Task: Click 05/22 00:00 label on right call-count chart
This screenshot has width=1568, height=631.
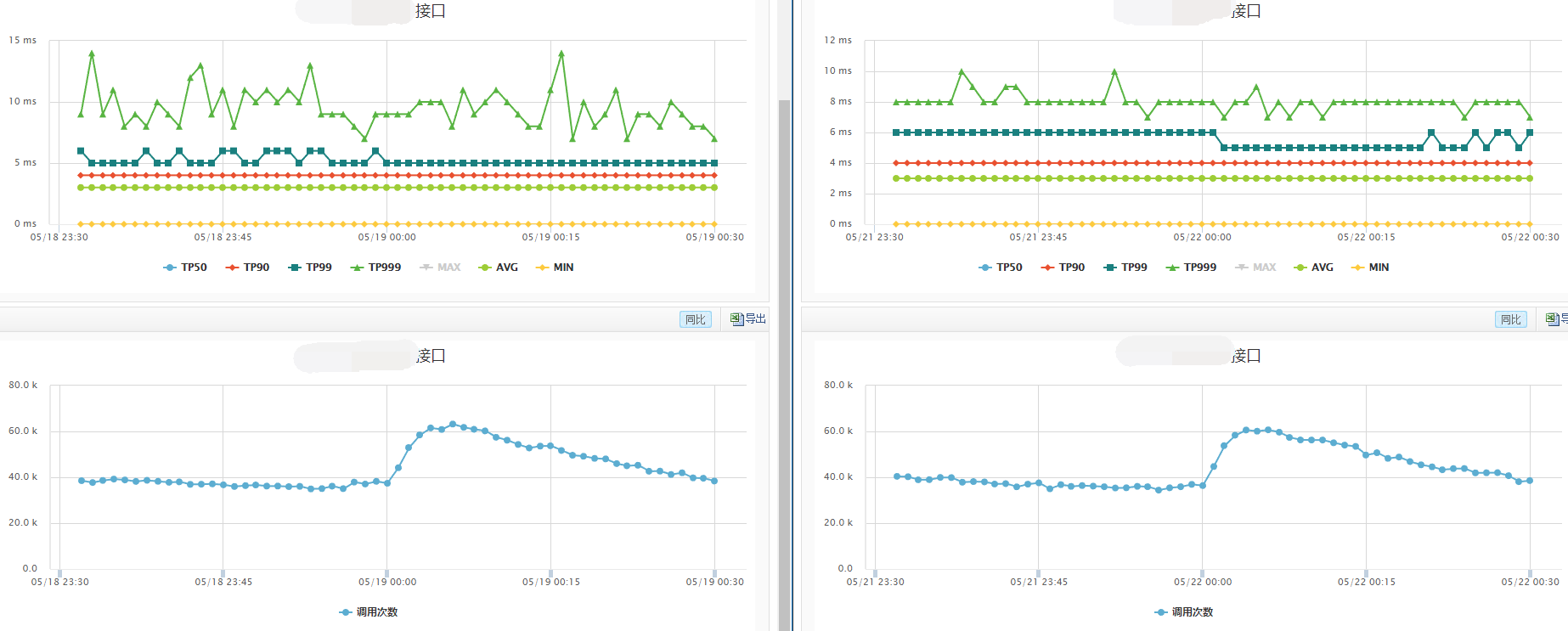Action: [1203, 583]
